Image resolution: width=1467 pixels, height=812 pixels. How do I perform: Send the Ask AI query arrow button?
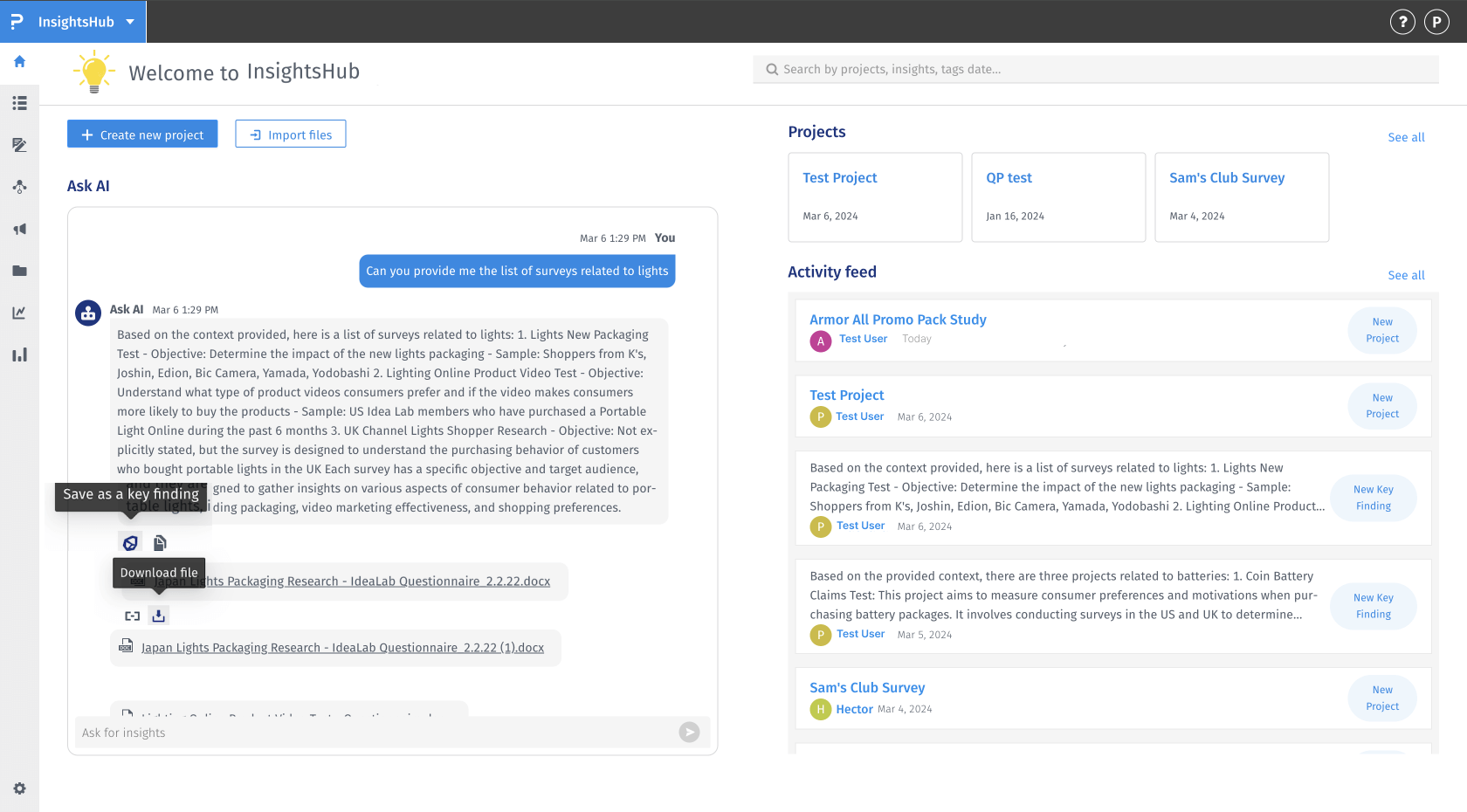click(x=689, y=733)
